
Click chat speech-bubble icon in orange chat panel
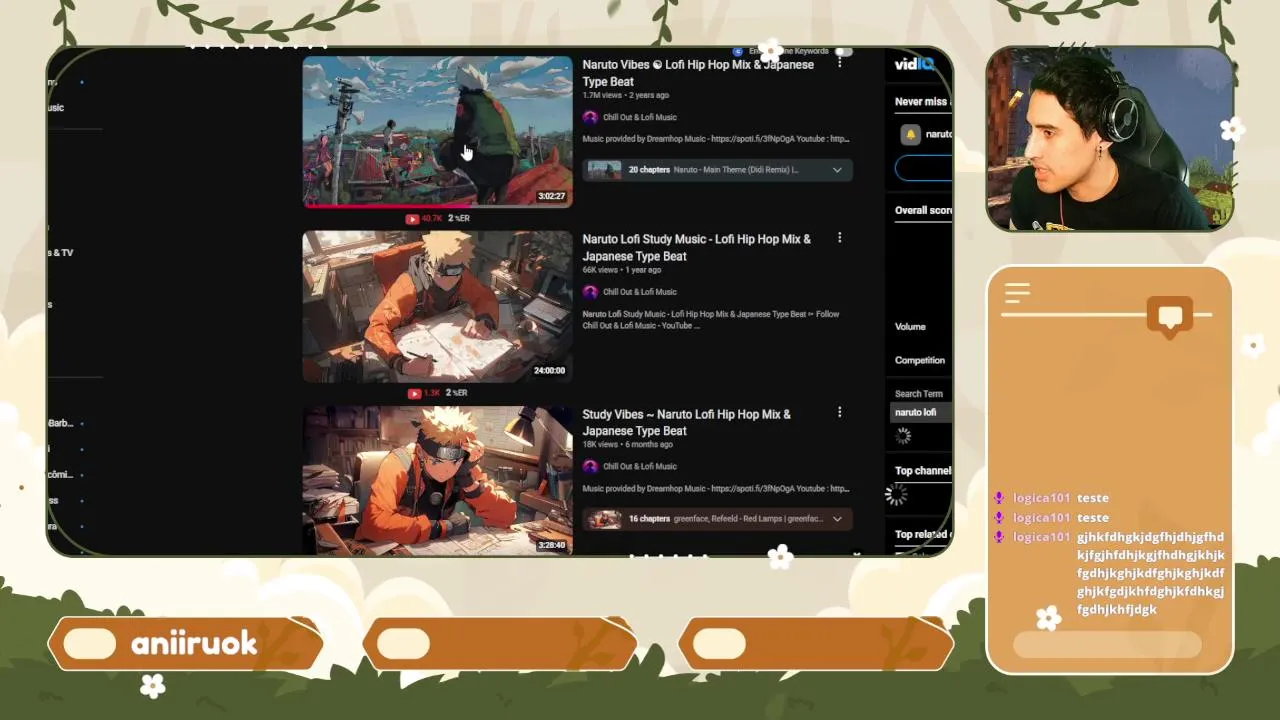1170,316
